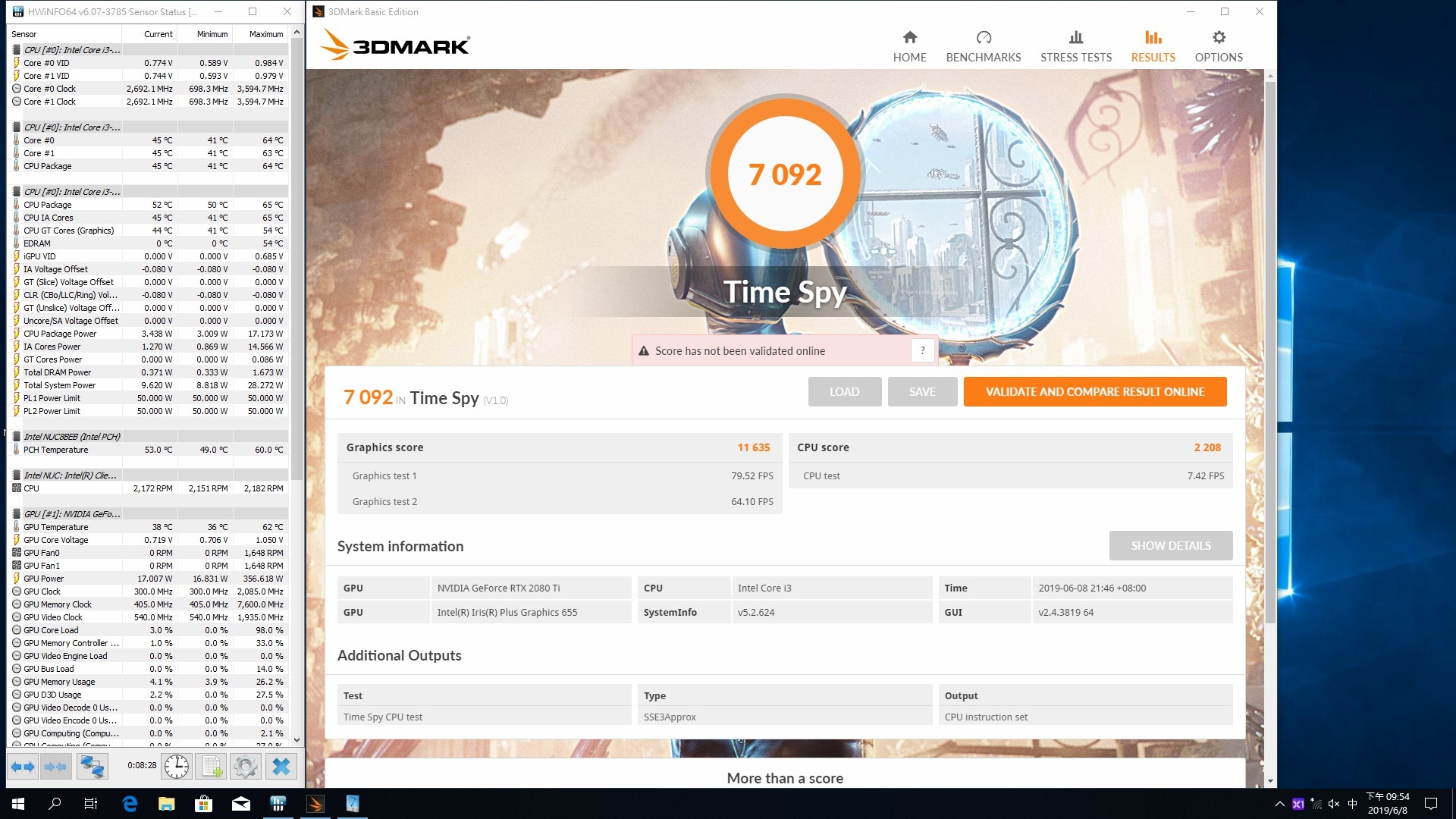This screenshot has height=819, width=1456.
Task: Click the LOAD button
Action: (844, 391)
